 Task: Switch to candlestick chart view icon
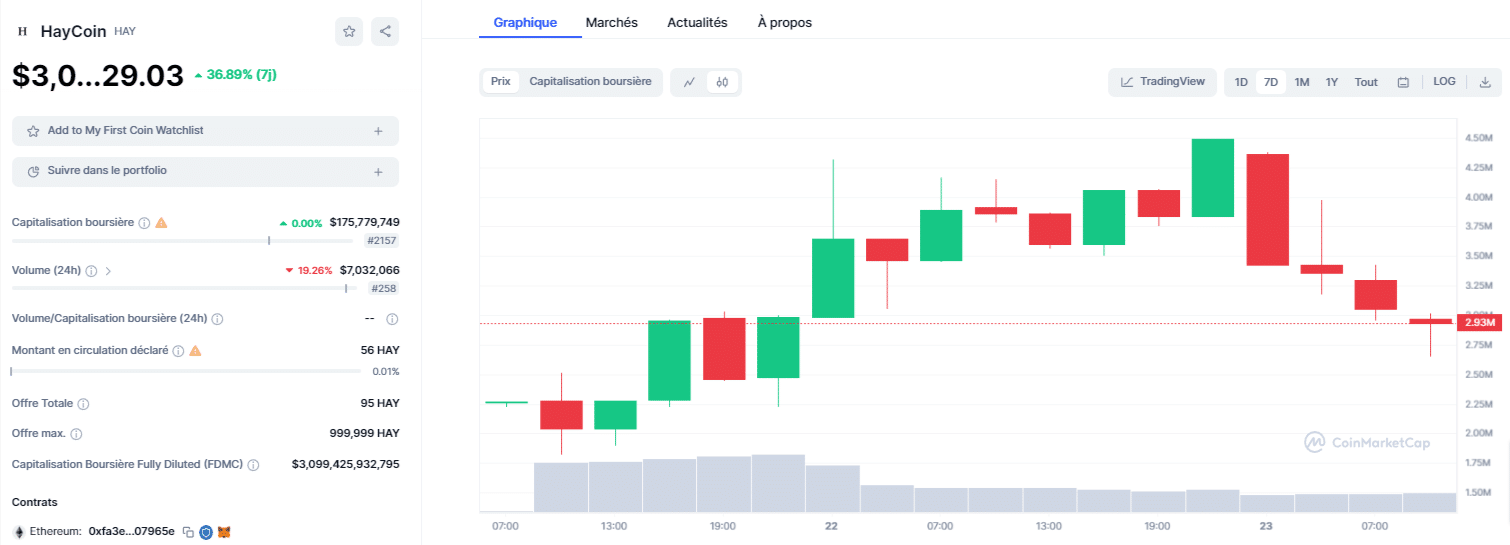(x=722, y=82)
